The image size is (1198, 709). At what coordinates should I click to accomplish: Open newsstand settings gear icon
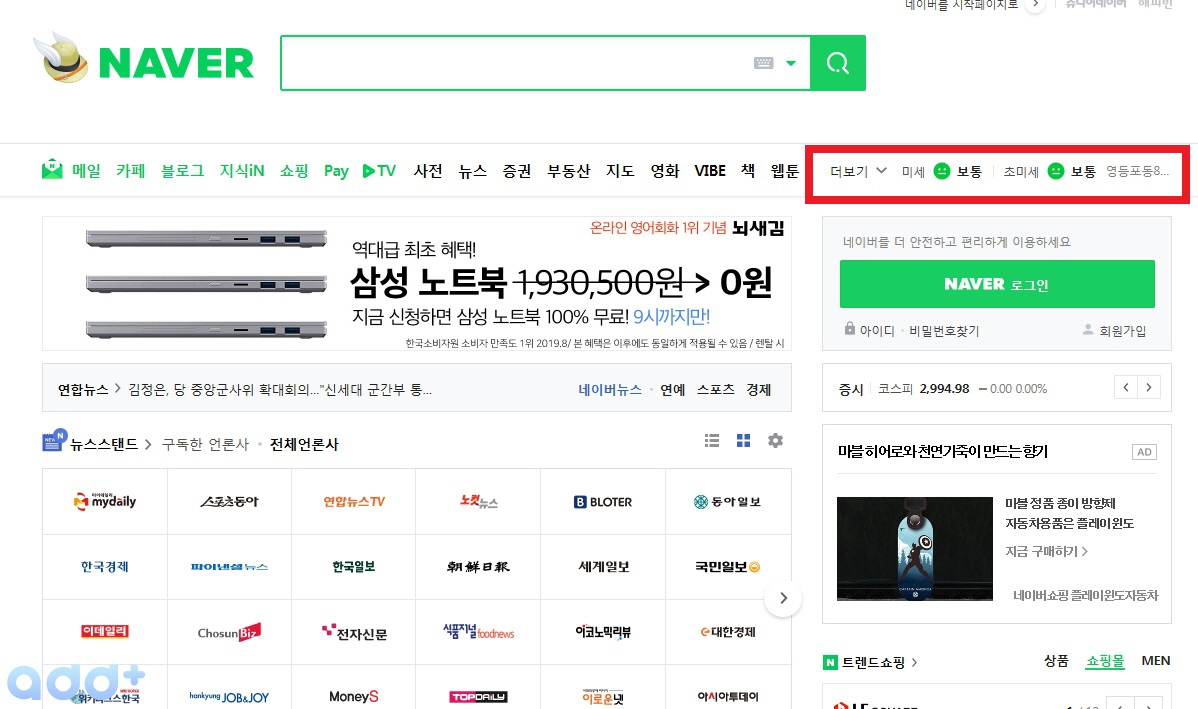[775, 441]
